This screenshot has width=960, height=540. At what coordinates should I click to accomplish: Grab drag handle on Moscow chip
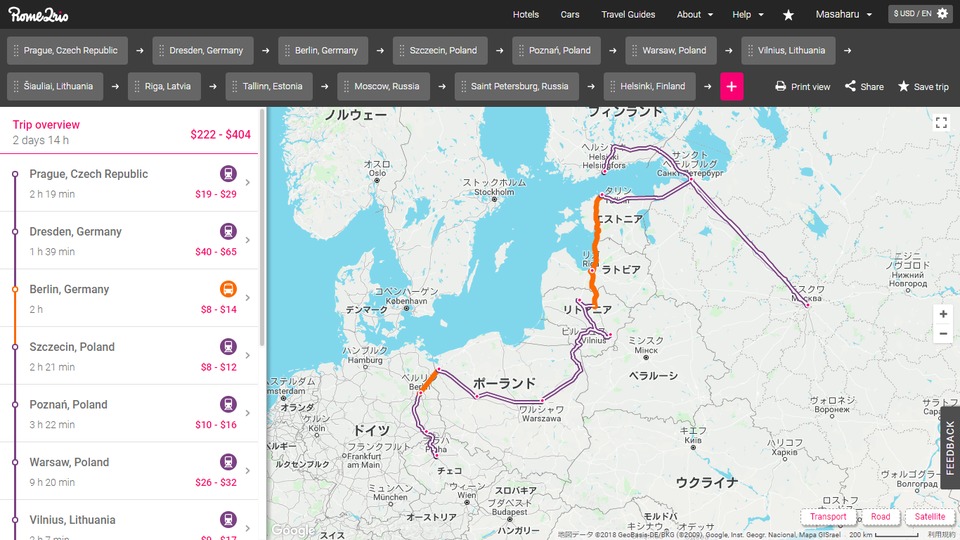click(346, 86)
